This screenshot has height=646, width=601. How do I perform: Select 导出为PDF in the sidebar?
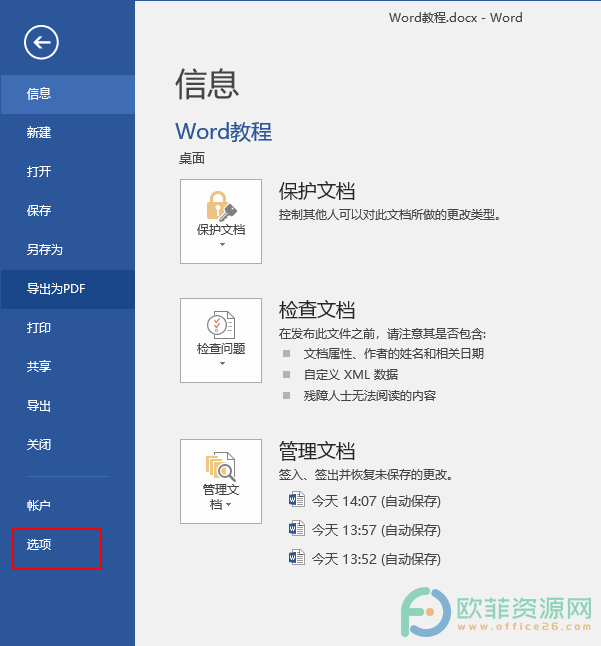[x=68, y=289]
